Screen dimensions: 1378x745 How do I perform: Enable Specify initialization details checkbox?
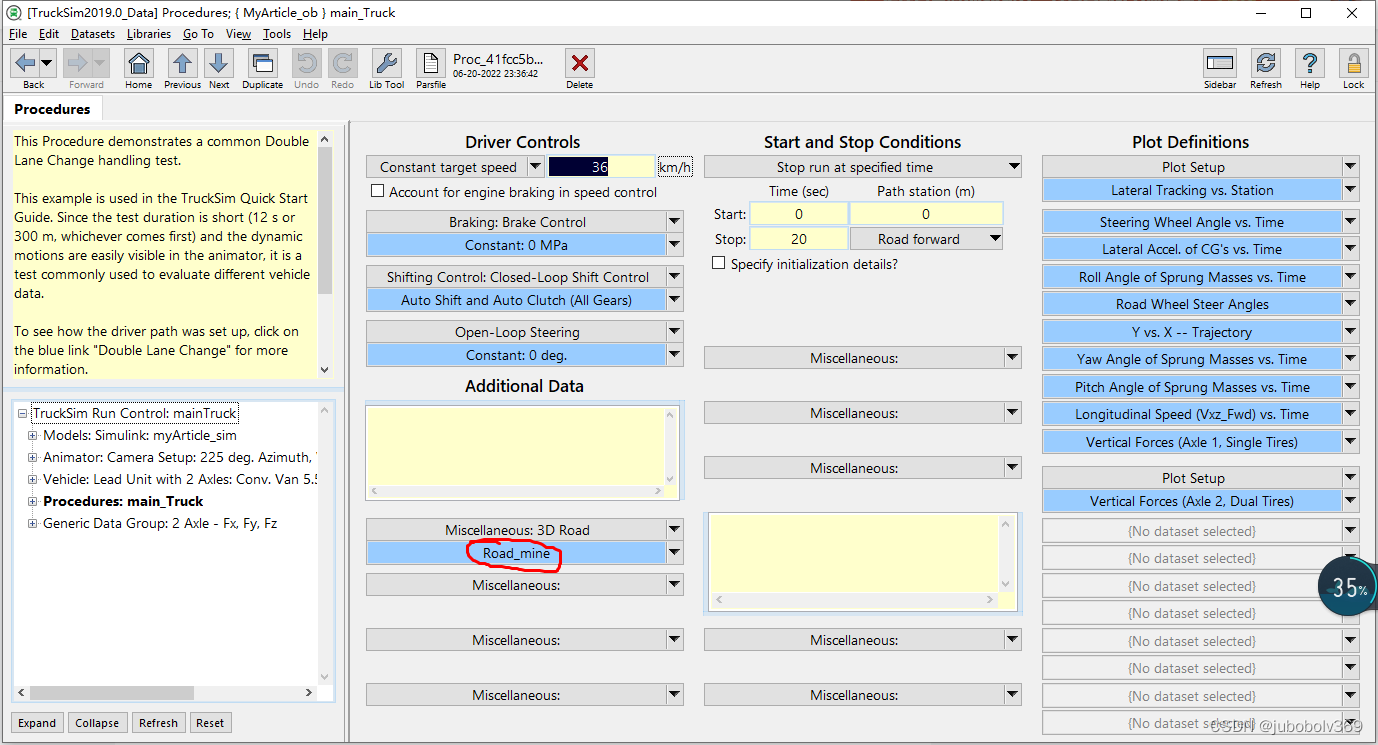click(x=718, y=264)
